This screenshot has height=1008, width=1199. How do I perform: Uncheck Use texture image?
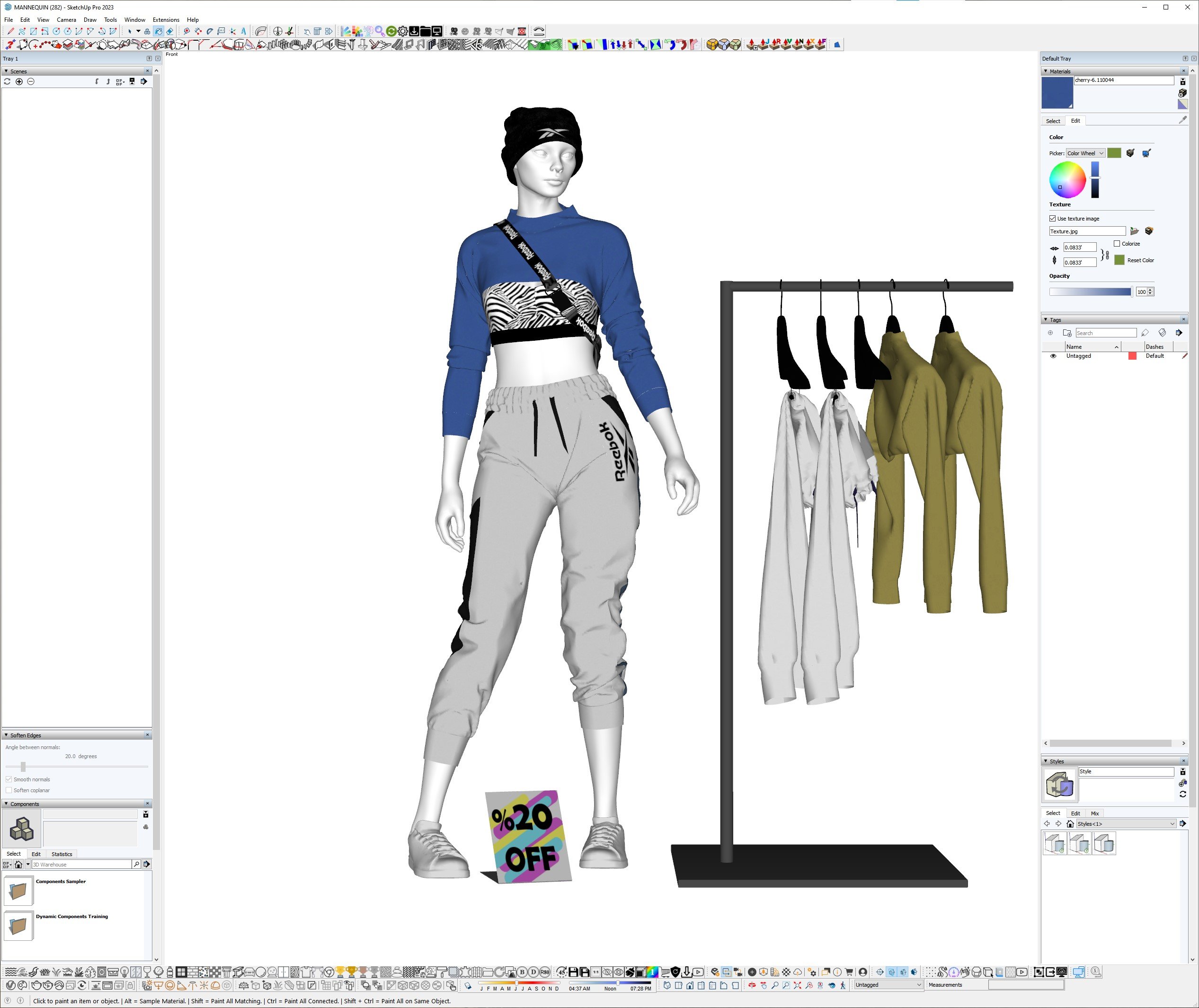1052,218
